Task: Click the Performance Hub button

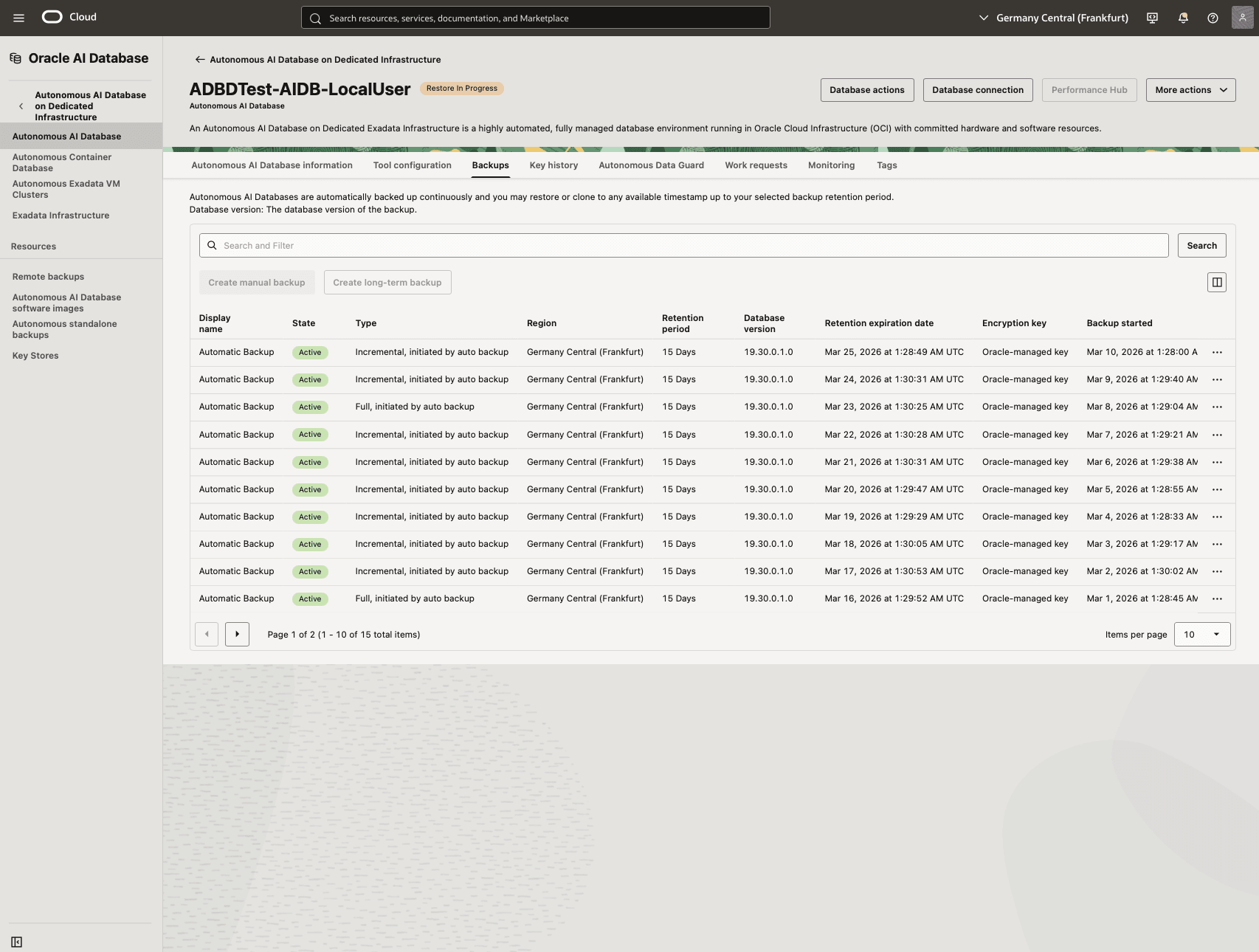Action: (1089, 90)
